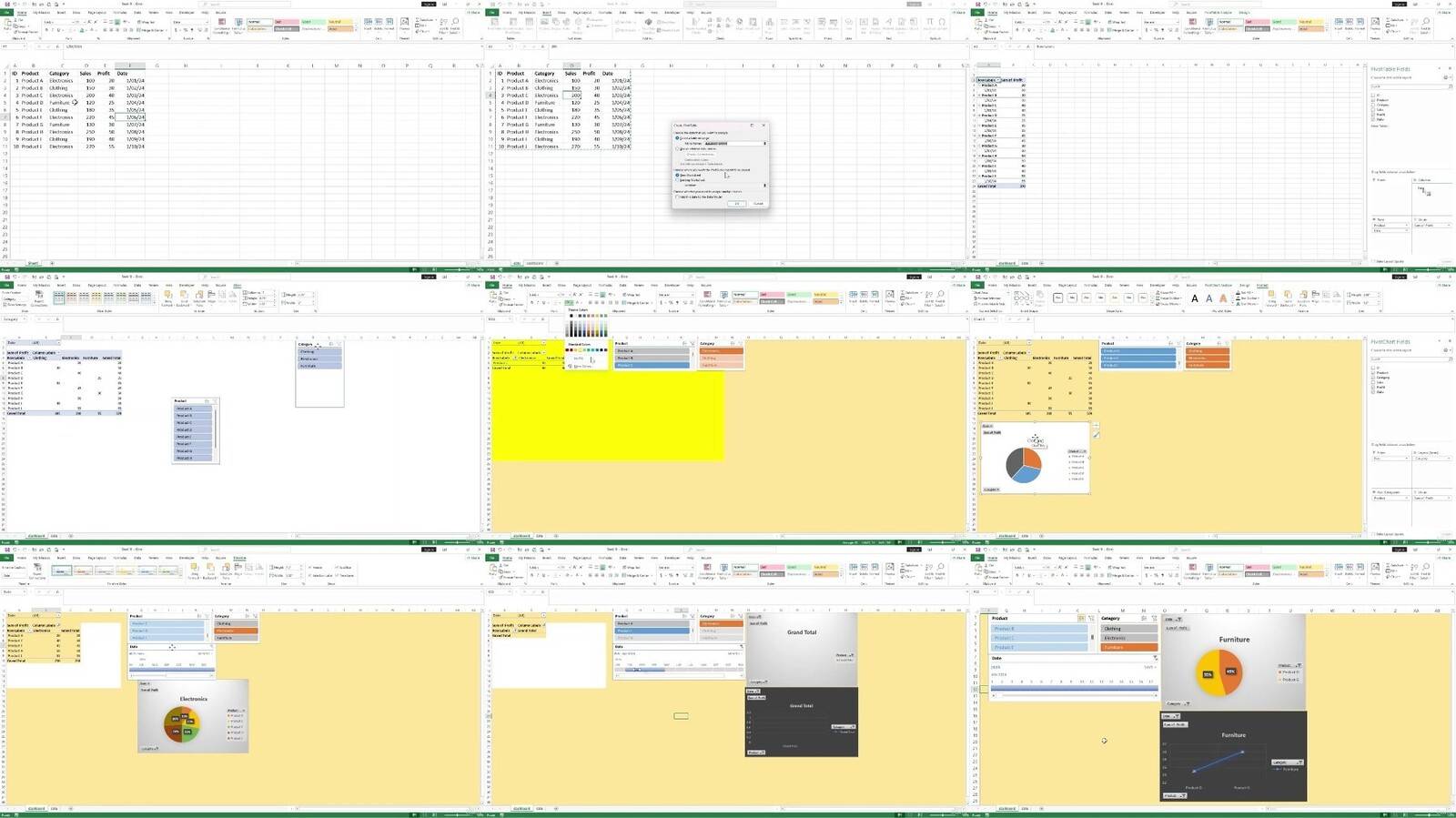Add a new sheet beside the Sheet1 tab

click(x=52, y=263)
